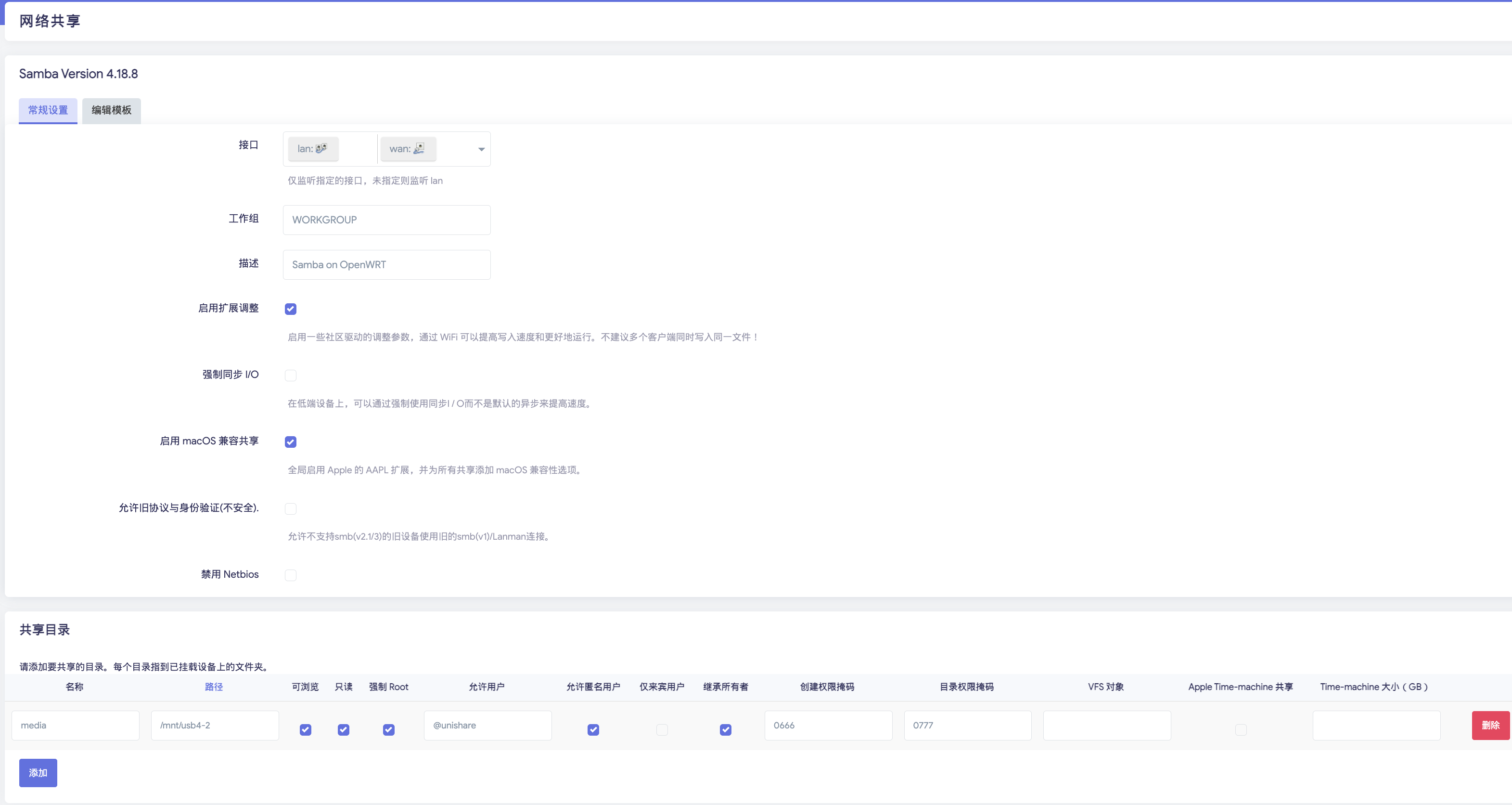The height and width of the screenshot is (805, 1512).
Task: Click the 删除 button for media share
Action: click(x=1490, y=725)
